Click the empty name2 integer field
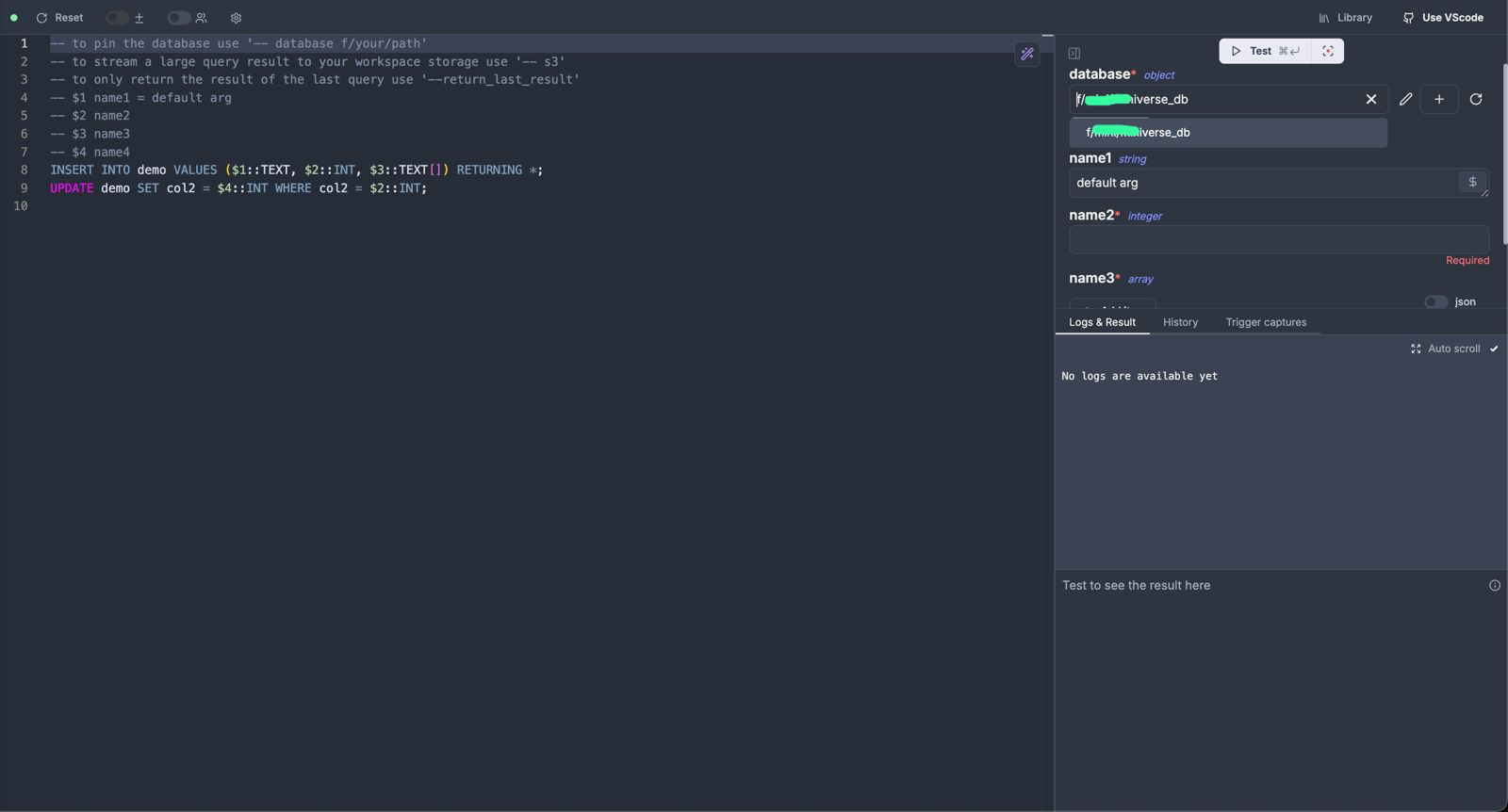The height and width of the screenshot is (812, 1508). coord(1279,239)
